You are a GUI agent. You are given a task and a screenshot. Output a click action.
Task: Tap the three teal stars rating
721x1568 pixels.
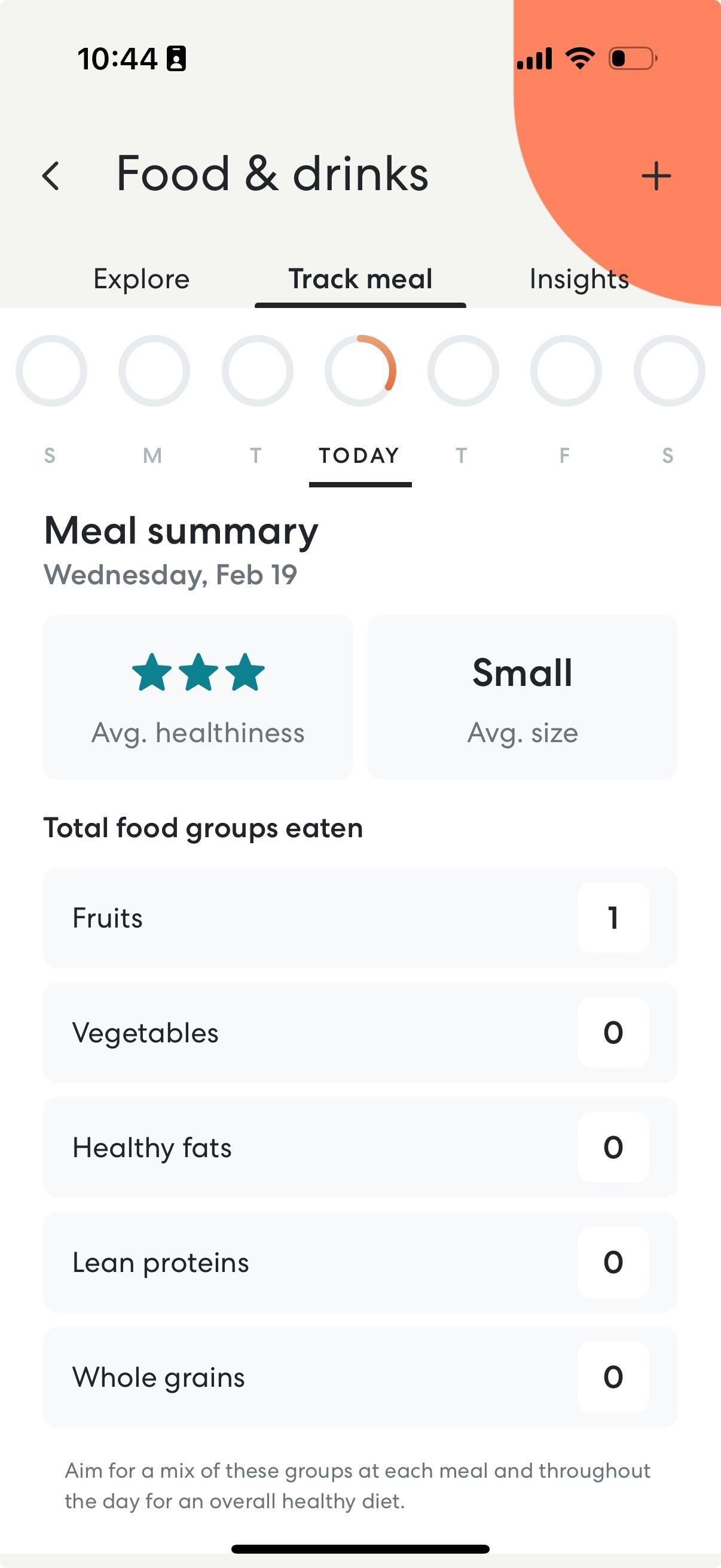[x=198, y=672]
